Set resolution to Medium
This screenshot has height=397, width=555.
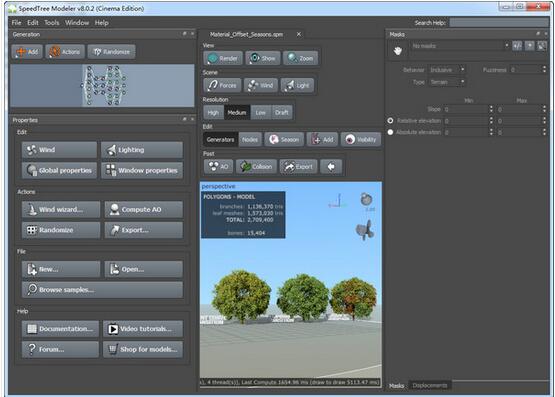tap(237, 113)
